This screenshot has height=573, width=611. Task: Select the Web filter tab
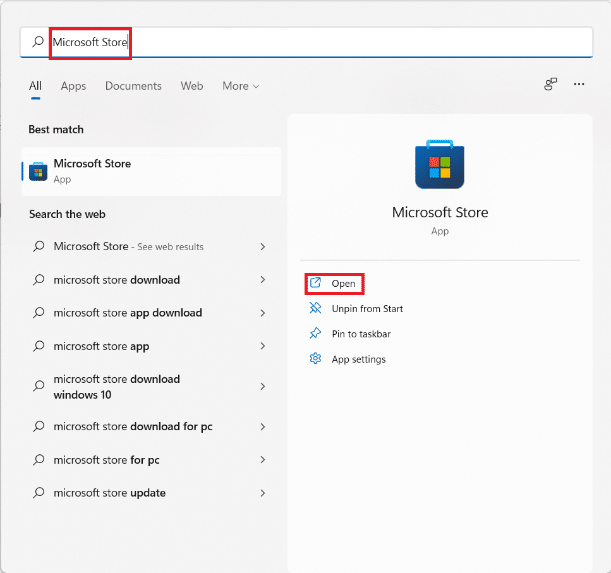coord(192,86)
